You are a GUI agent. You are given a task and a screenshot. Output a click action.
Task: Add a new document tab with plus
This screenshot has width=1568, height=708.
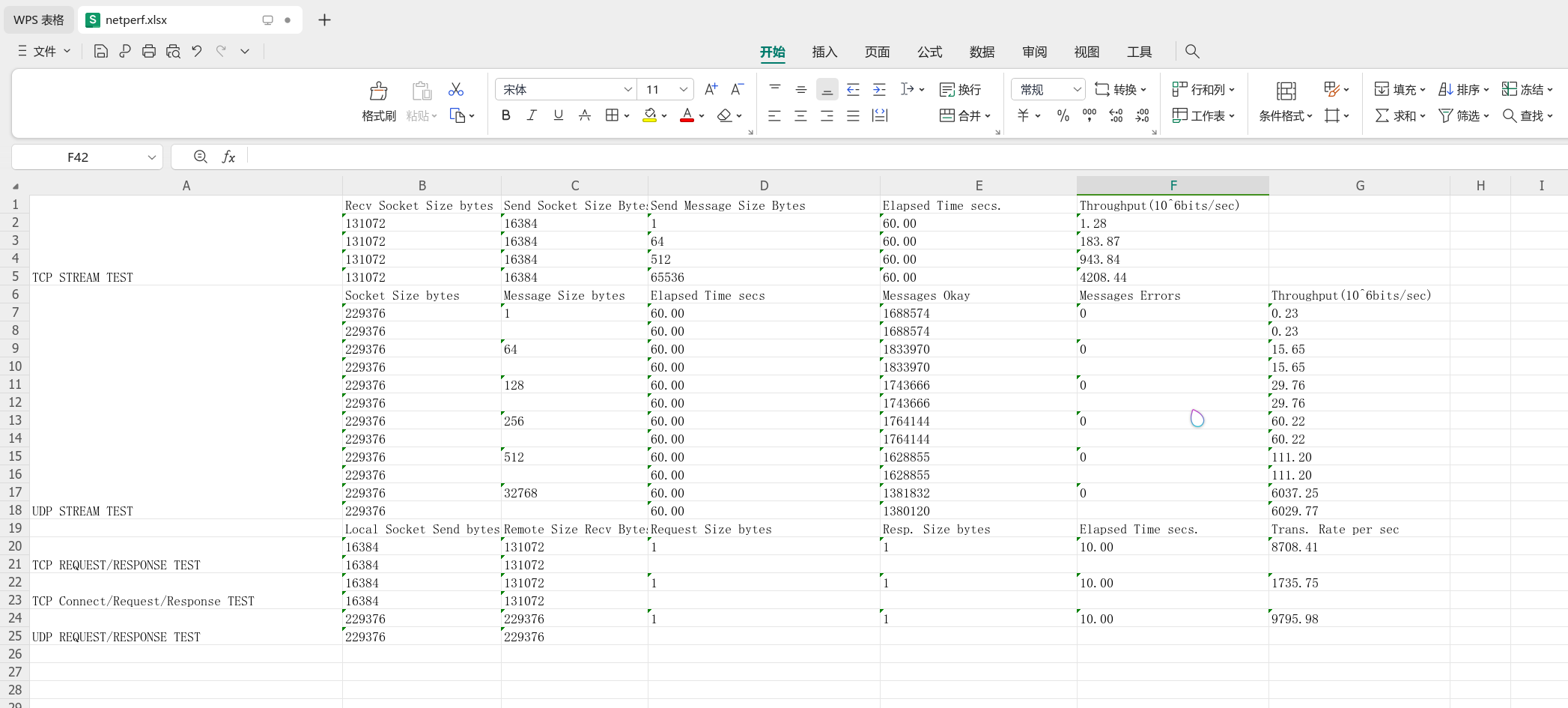tap(324, 19)
